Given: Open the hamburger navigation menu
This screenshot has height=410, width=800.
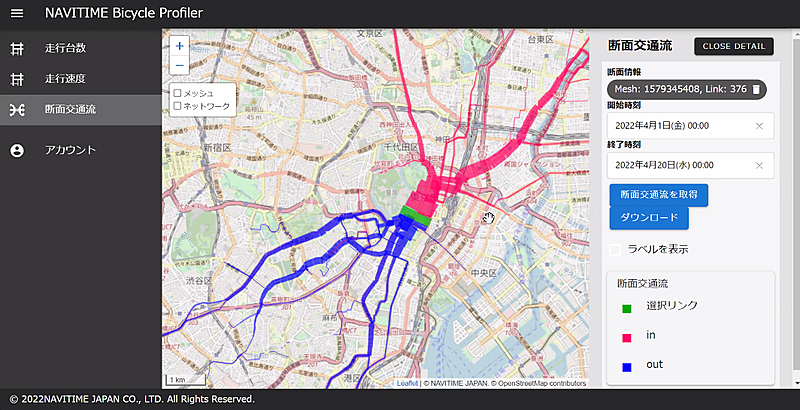Looking at the screenshot, I should pos(17,13).
